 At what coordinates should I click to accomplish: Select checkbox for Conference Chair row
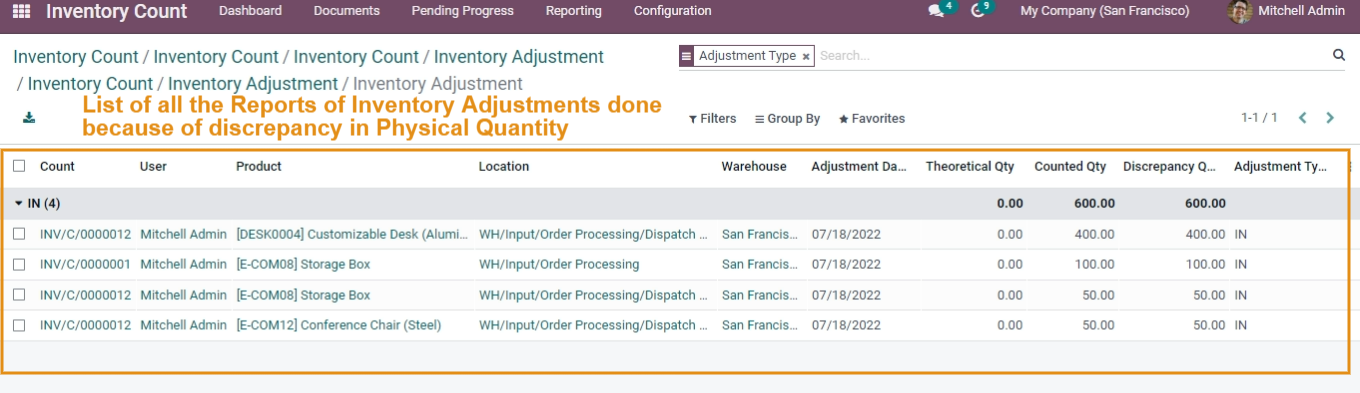pos(19,325)
